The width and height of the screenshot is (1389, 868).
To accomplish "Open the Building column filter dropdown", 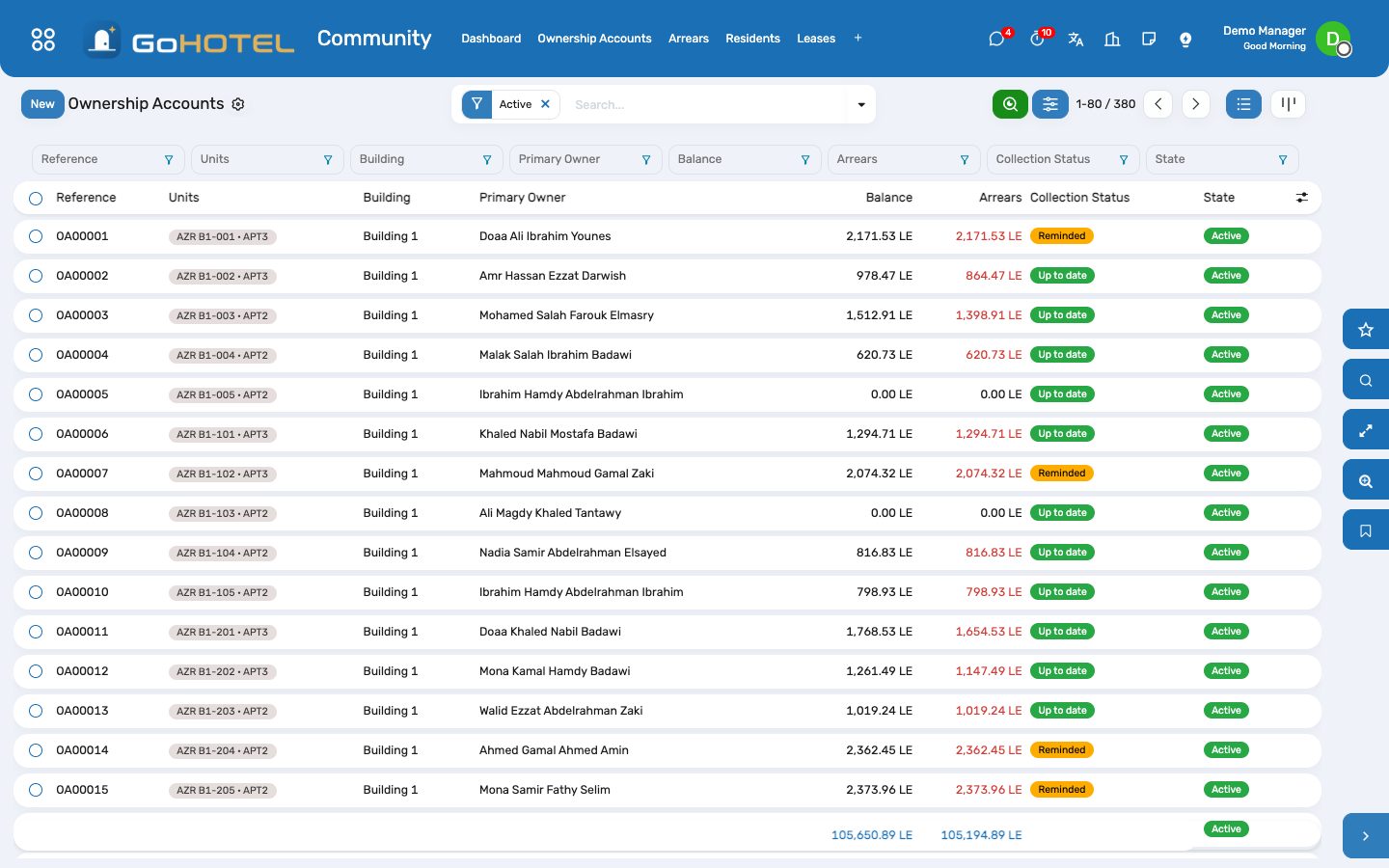I will (426, 159).
